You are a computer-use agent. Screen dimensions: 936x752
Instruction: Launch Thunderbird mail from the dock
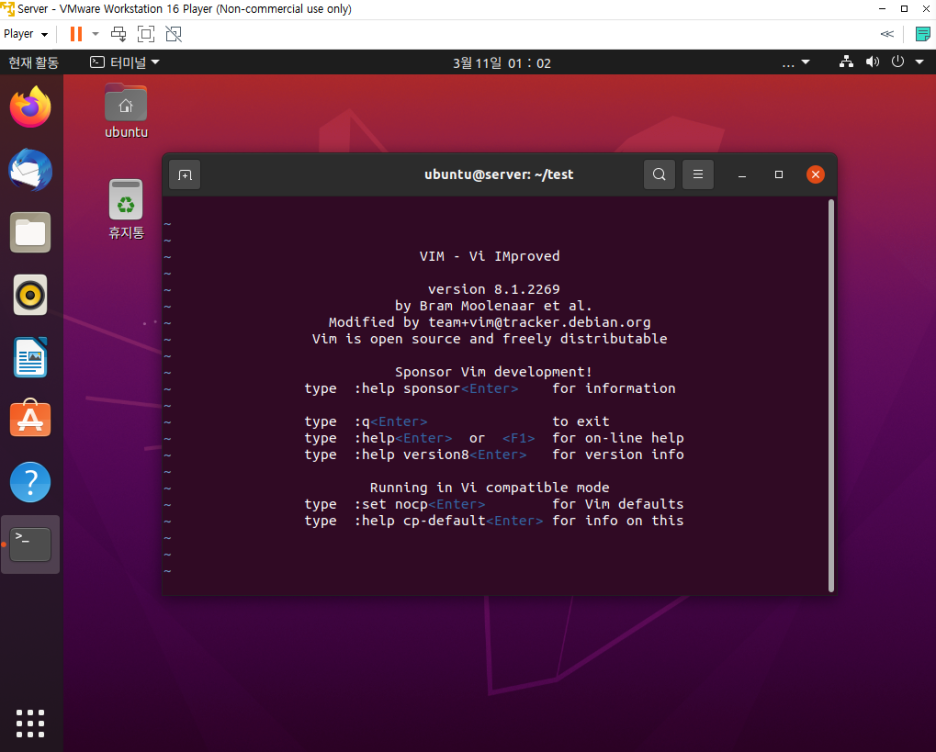point(30,170)
